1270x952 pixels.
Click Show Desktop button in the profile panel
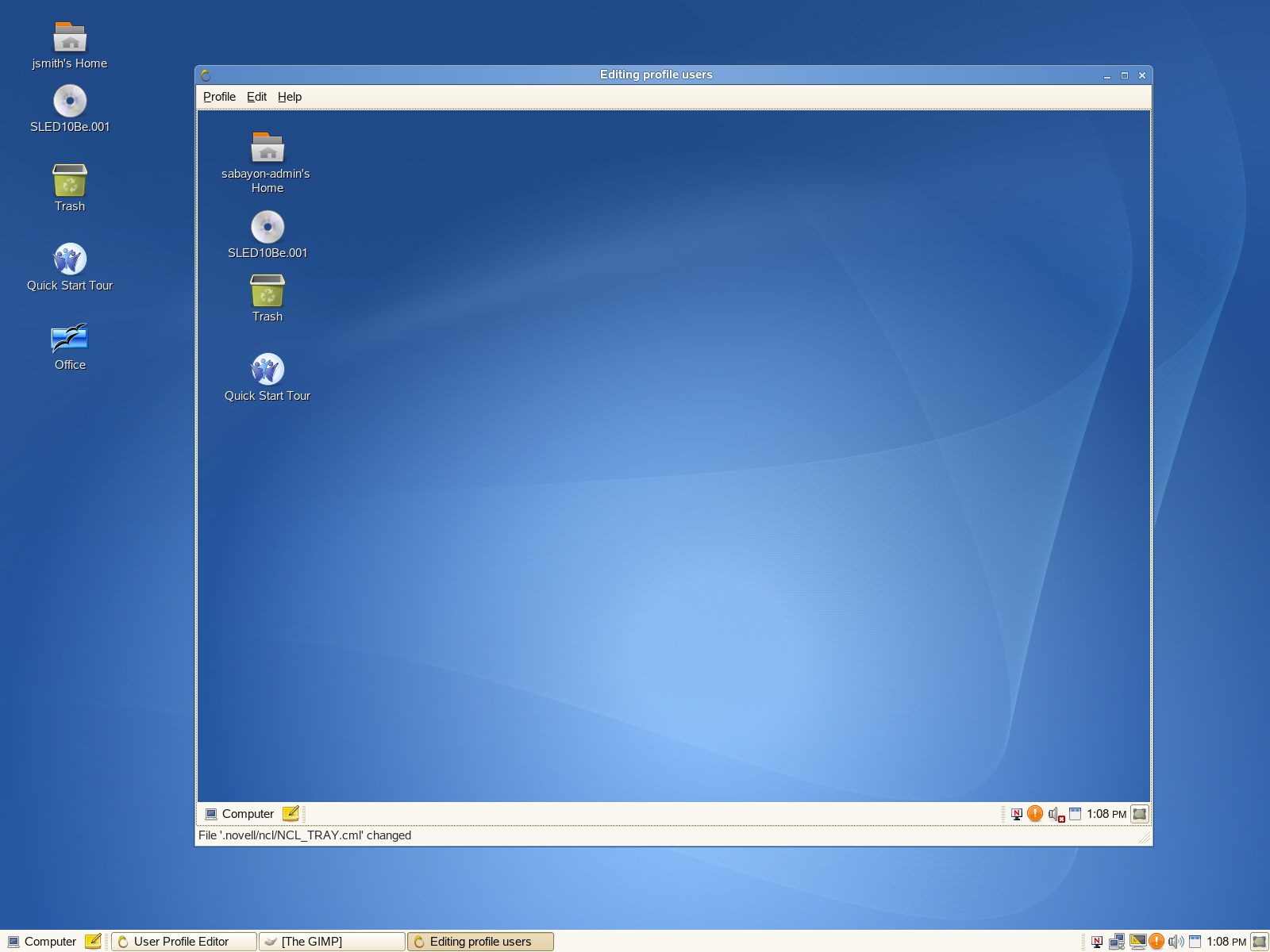(1140, 814)
